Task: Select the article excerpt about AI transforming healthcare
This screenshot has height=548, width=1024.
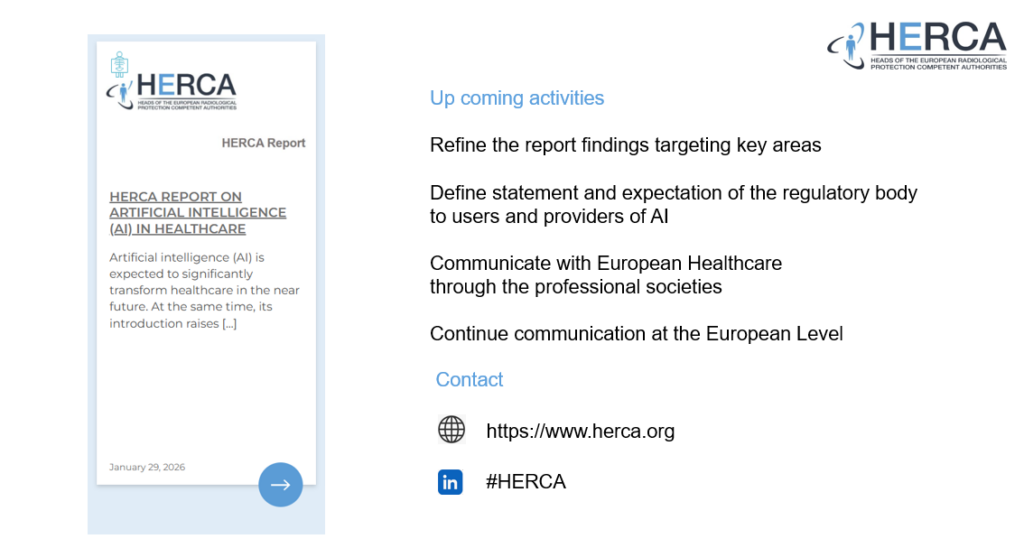Action: click(204, 290)
